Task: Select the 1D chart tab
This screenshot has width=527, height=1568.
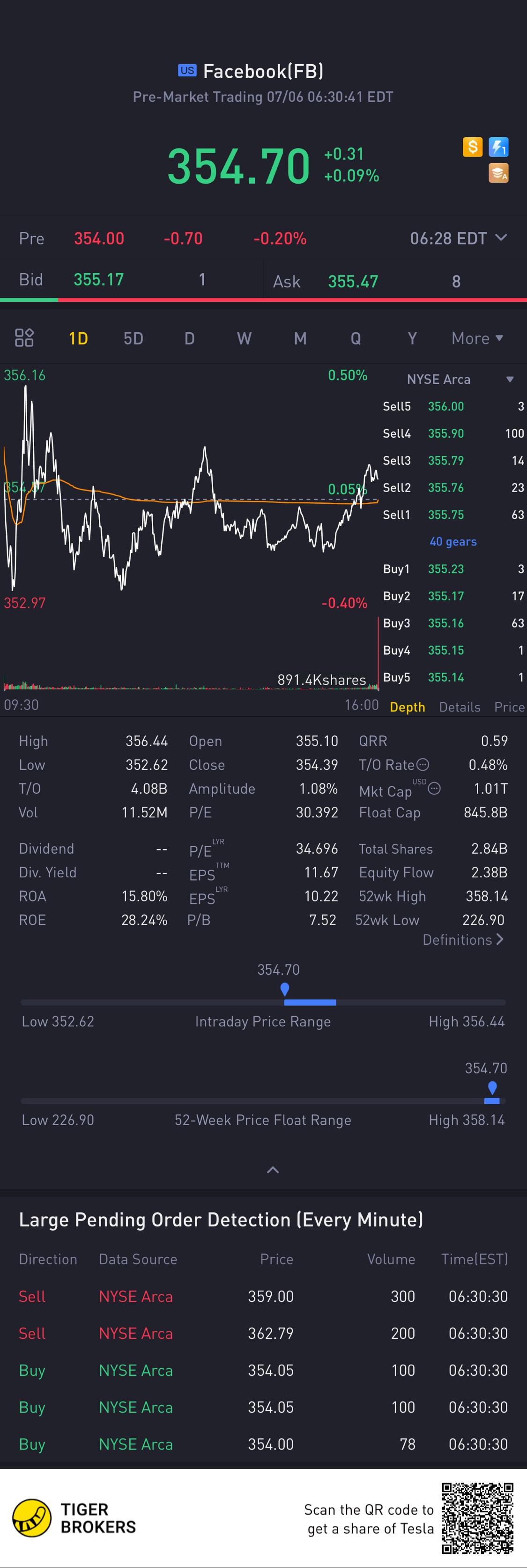Action: tap(78, 338)
